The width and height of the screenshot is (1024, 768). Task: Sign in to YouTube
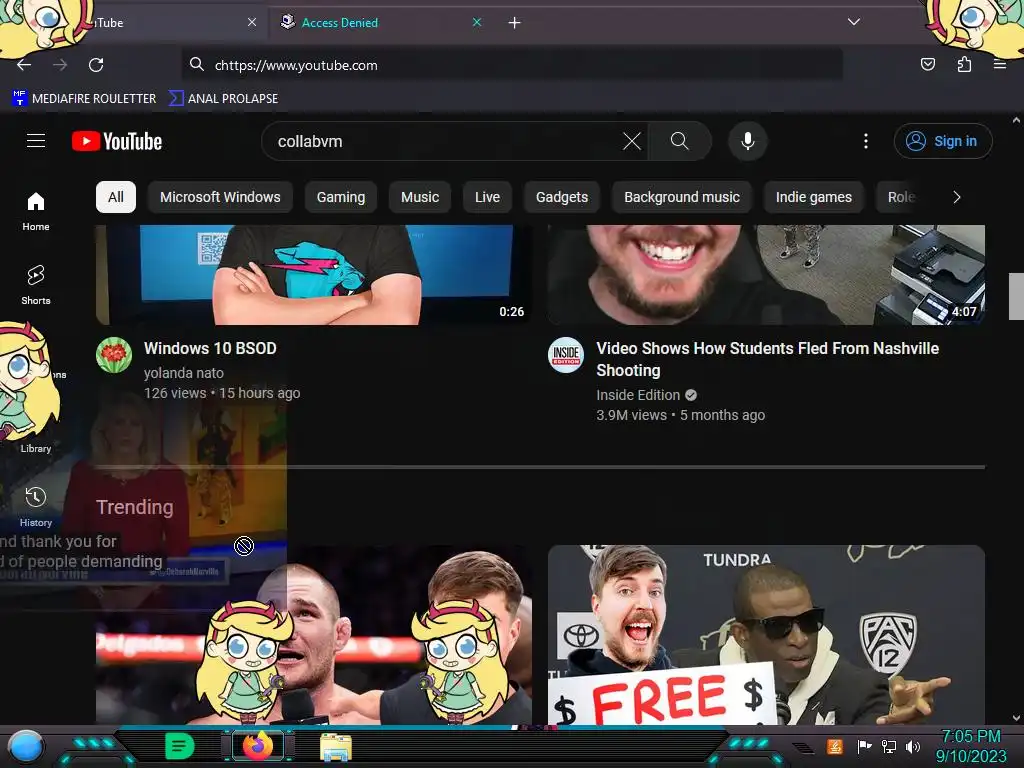pyautogui.click(x=943, y=141)
